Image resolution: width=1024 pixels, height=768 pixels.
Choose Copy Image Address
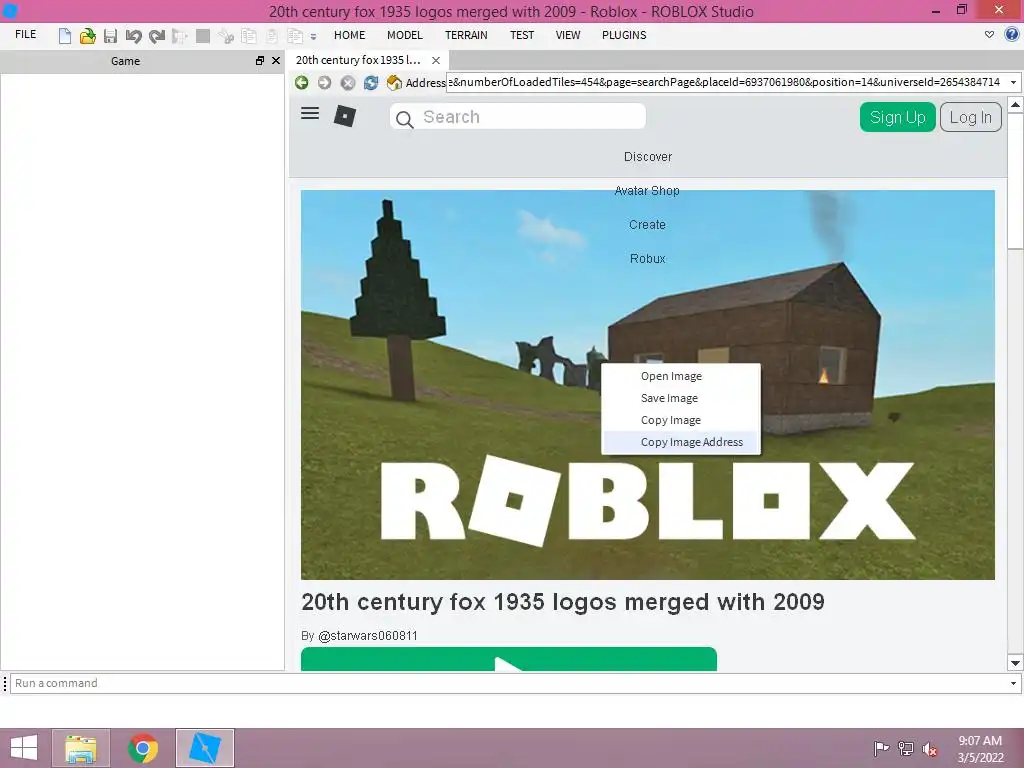coord(680,442)
